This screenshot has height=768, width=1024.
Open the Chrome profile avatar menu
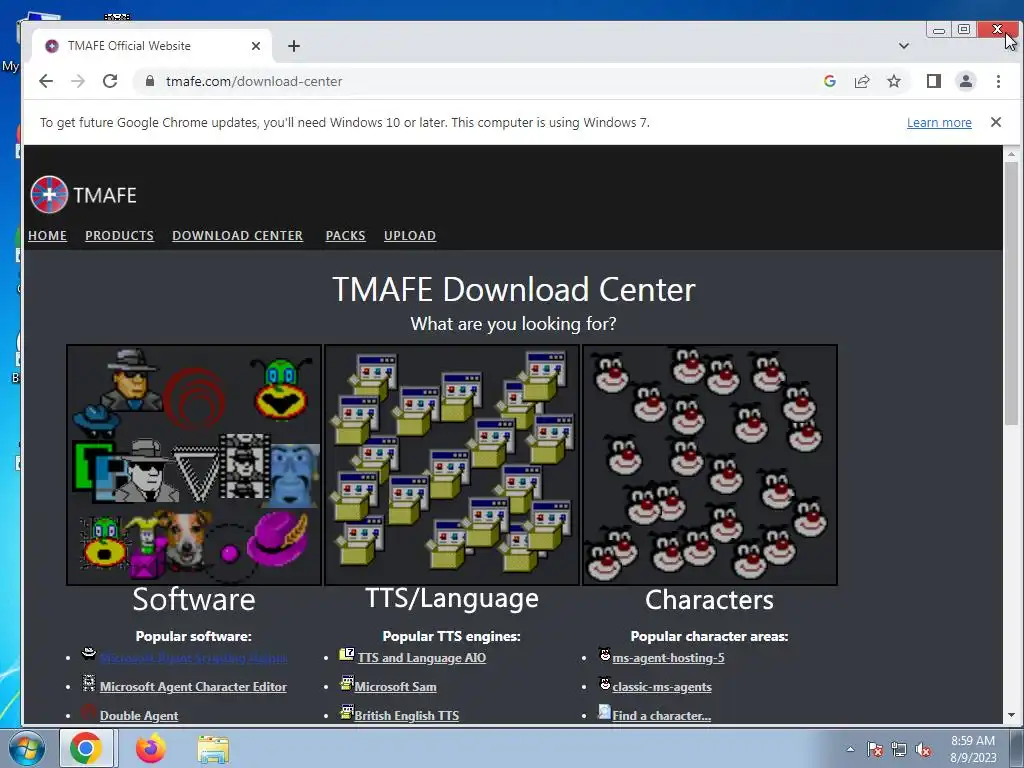pyautogui.click(x=966, y=81)
